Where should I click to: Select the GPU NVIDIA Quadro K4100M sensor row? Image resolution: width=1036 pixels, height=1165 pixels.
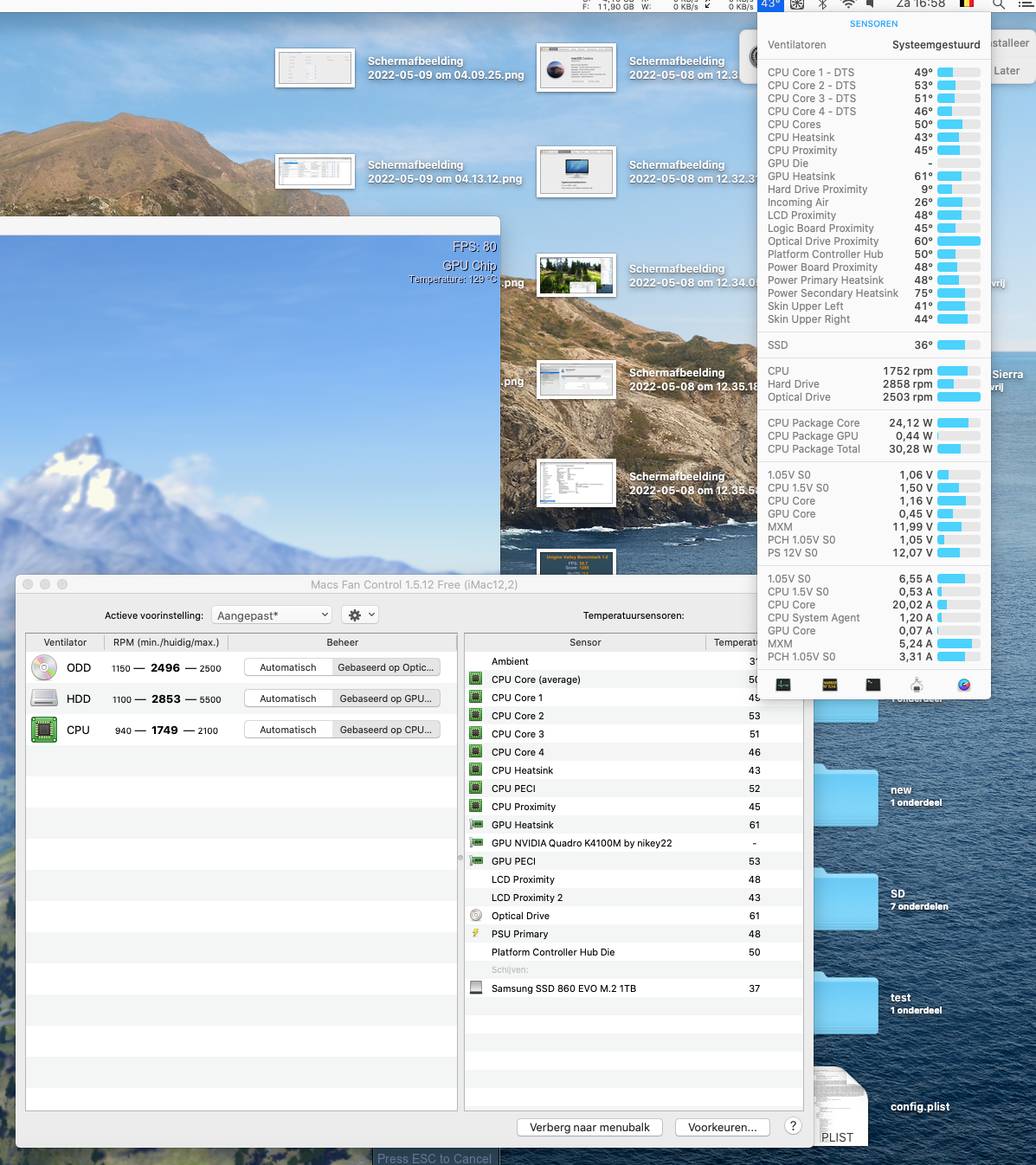click(634, 843)
